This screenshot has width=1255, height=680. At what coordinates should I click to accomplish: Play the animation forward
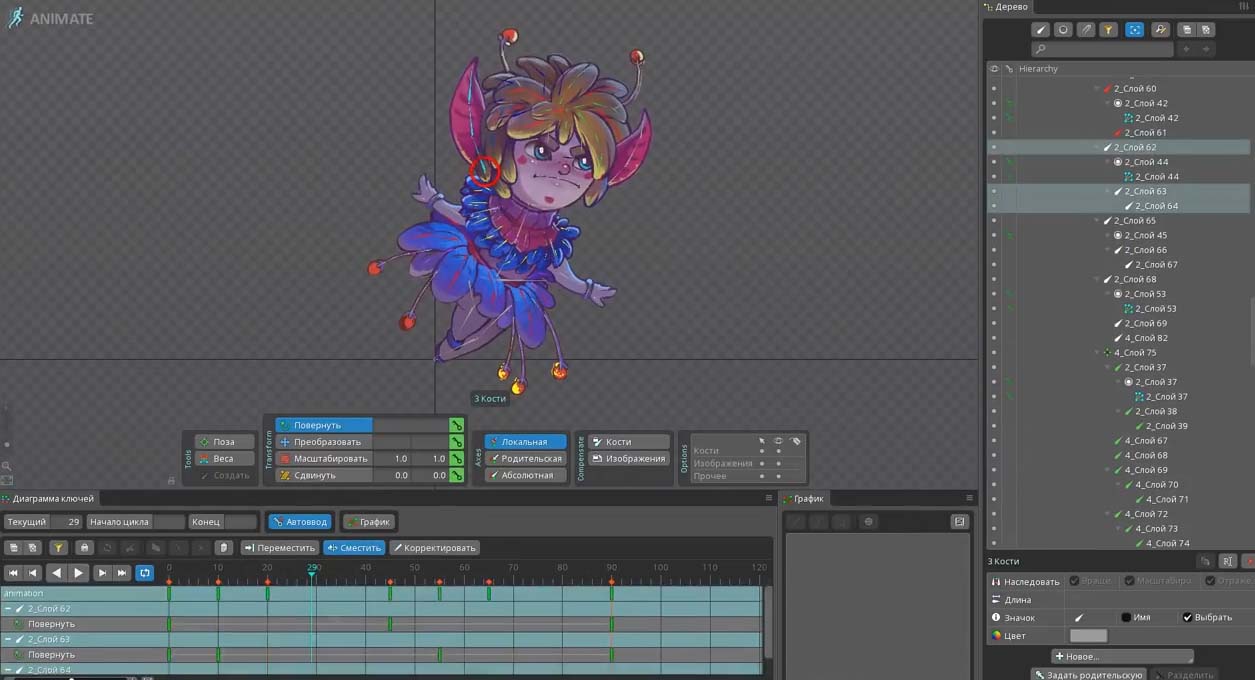78,573
